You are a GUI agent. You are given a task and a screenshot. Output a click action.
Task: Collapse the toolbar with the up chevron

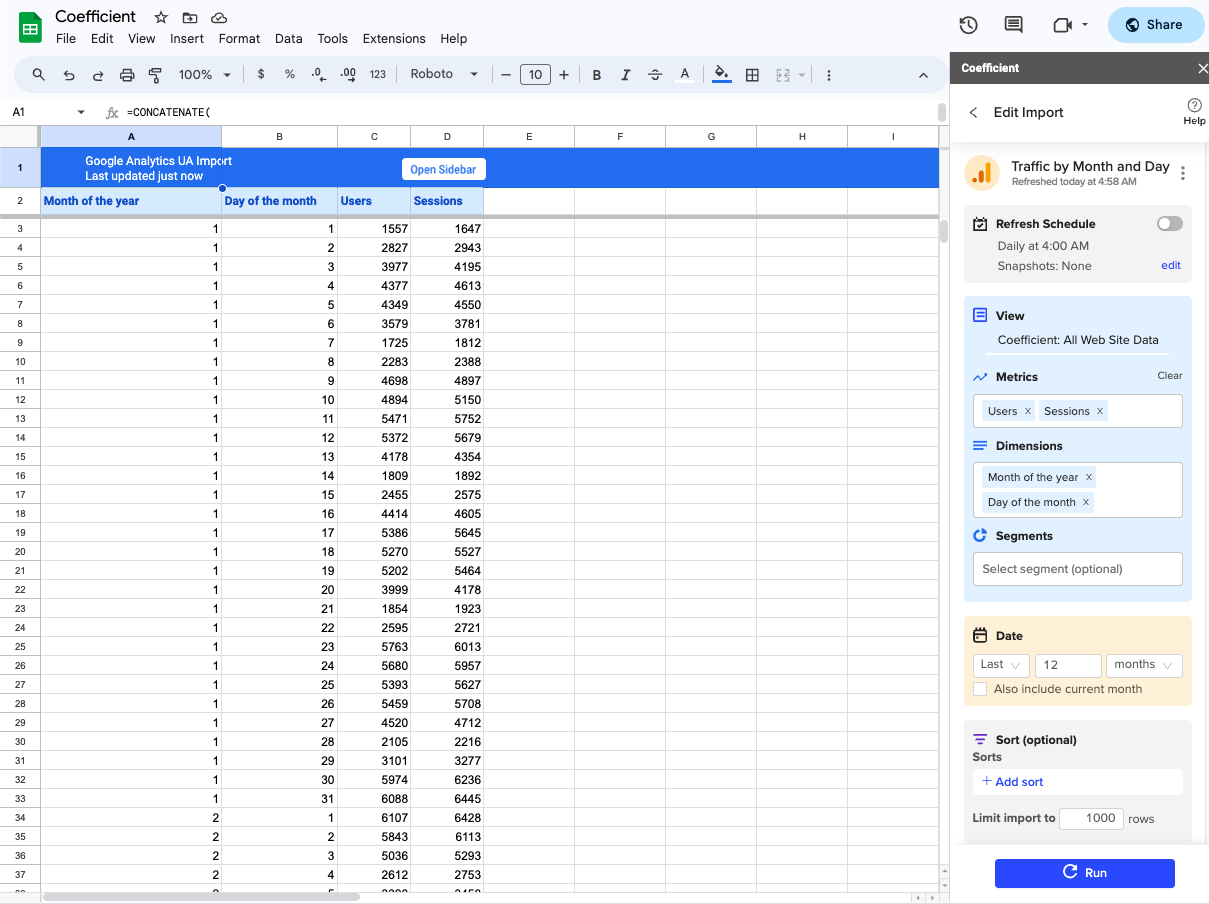pyautogui.click(x=923, y=75)
